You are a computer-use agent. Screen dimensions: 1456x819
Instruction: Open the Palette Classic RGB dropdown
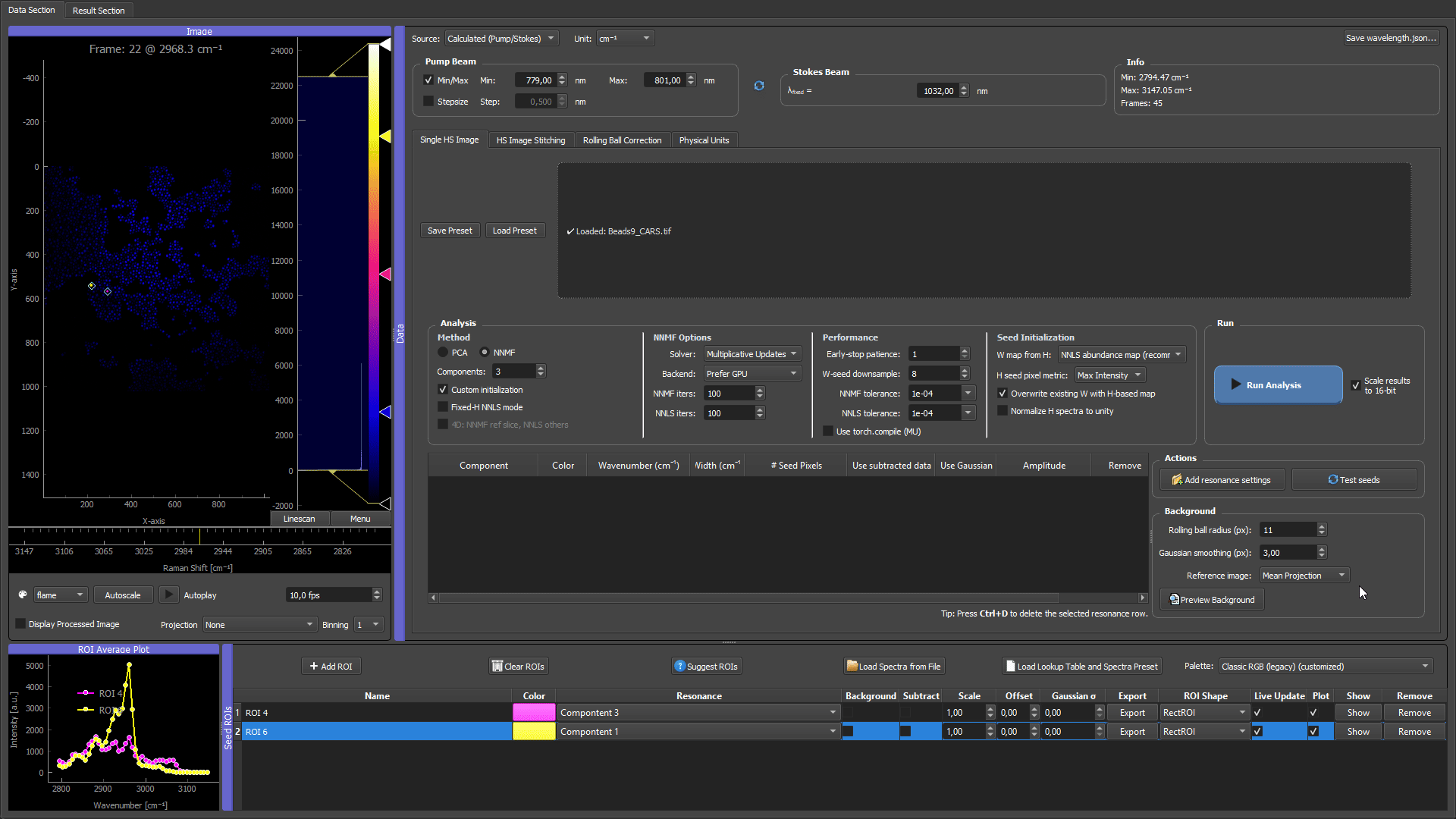[1326, 667]
